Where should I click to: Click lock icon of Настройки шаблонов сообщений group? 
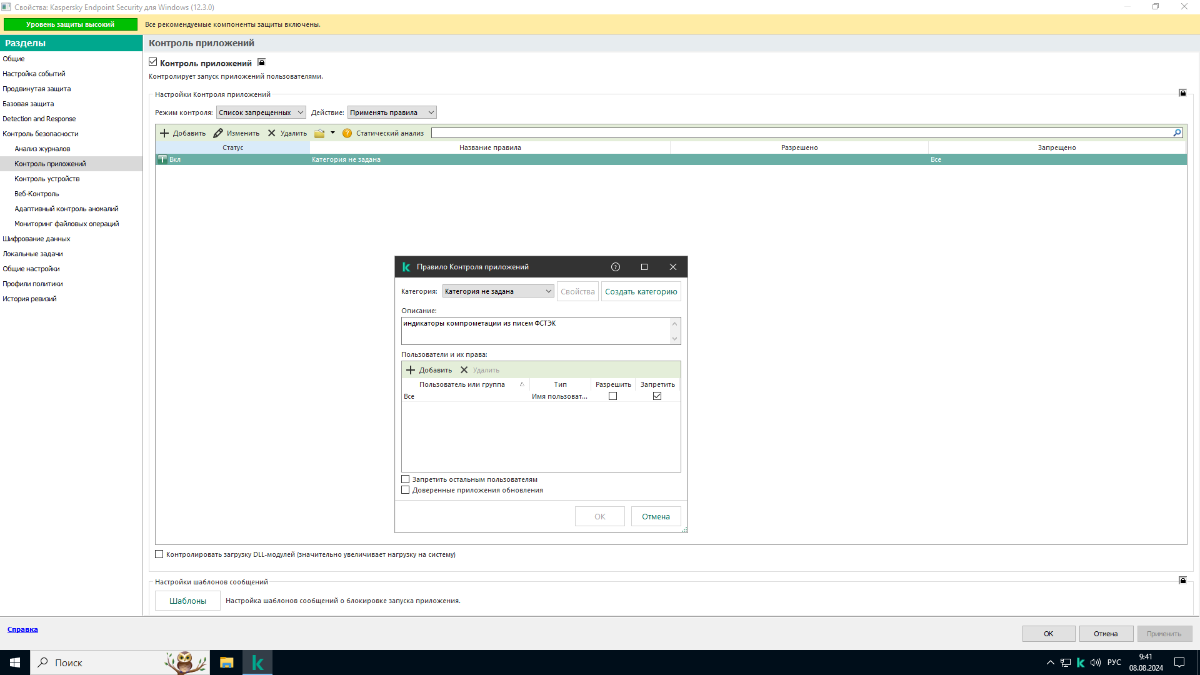[x=1182, y=579]
